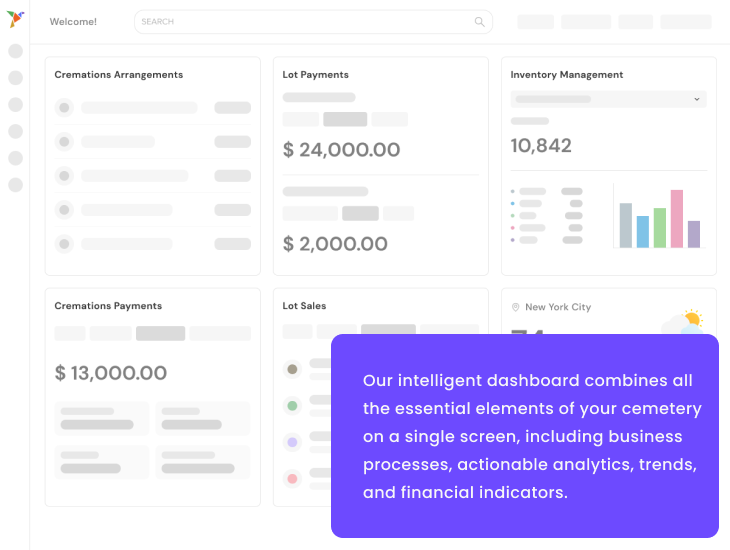Click the sun weather icon
730x550 pixels.
[x=692, y=319]
